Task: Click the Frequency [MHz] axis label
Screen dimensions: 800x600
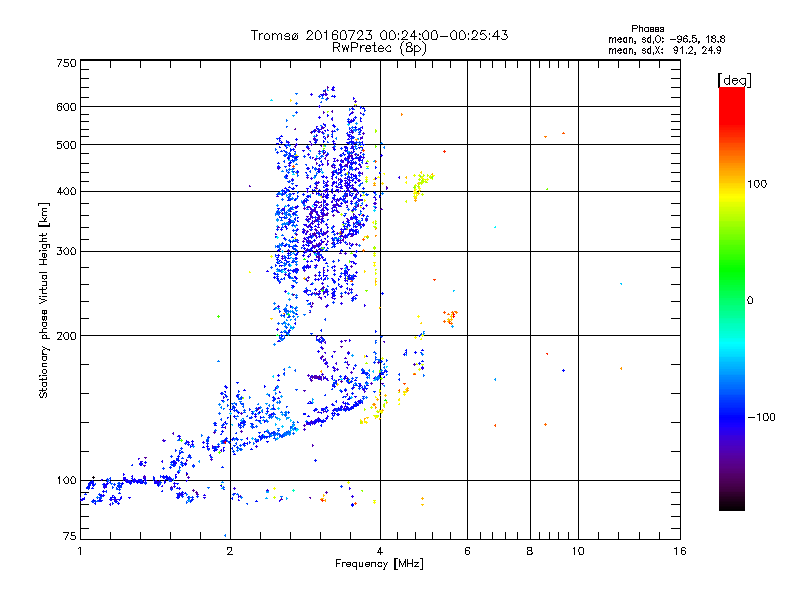Action: [x=379, y=564]
